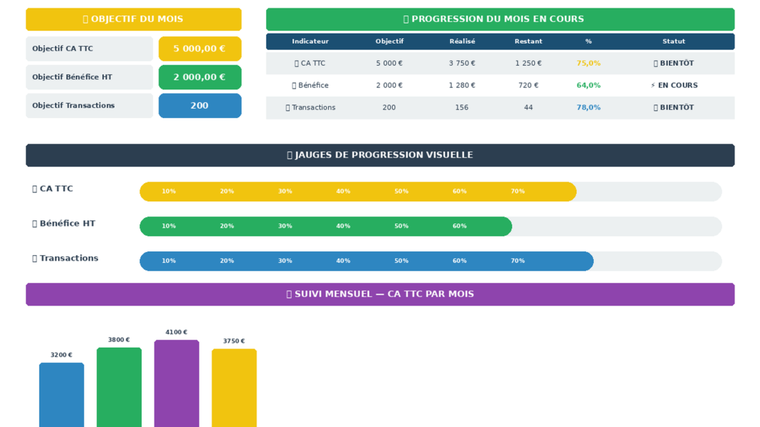
Task: Click the 75,0% percentage in CA TTC row
Action: (588, 63)
